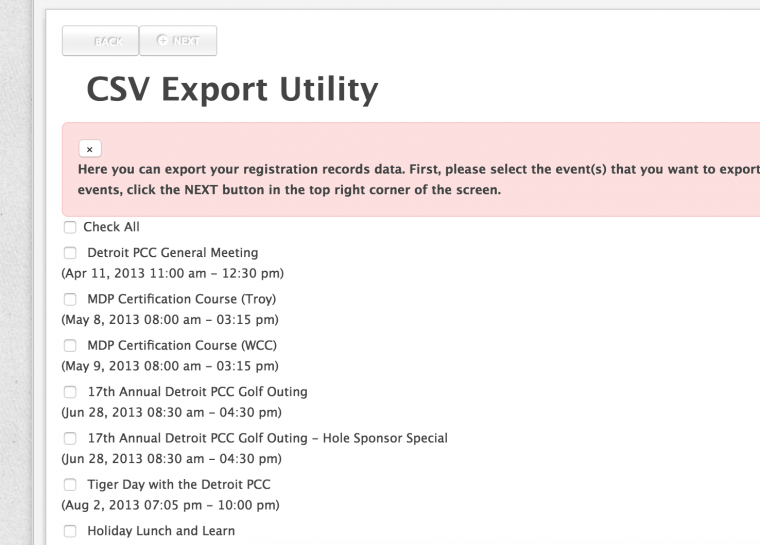The width and height of the screenshot is (760, 545).
Task: Click the BACK button
Action: 100,41
